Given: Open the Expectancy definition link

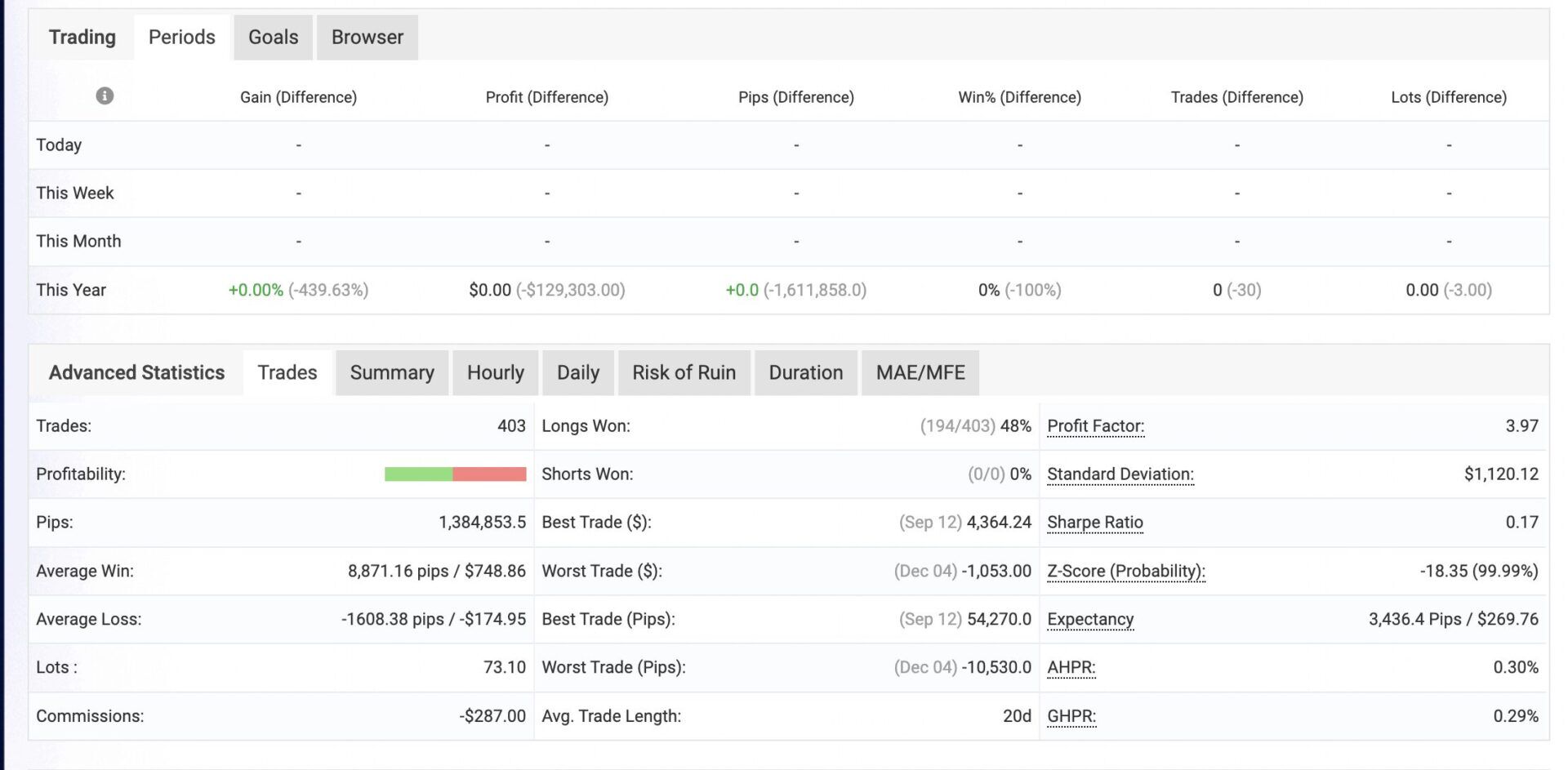Looking at the screenshot, I should click(1089, 619).
